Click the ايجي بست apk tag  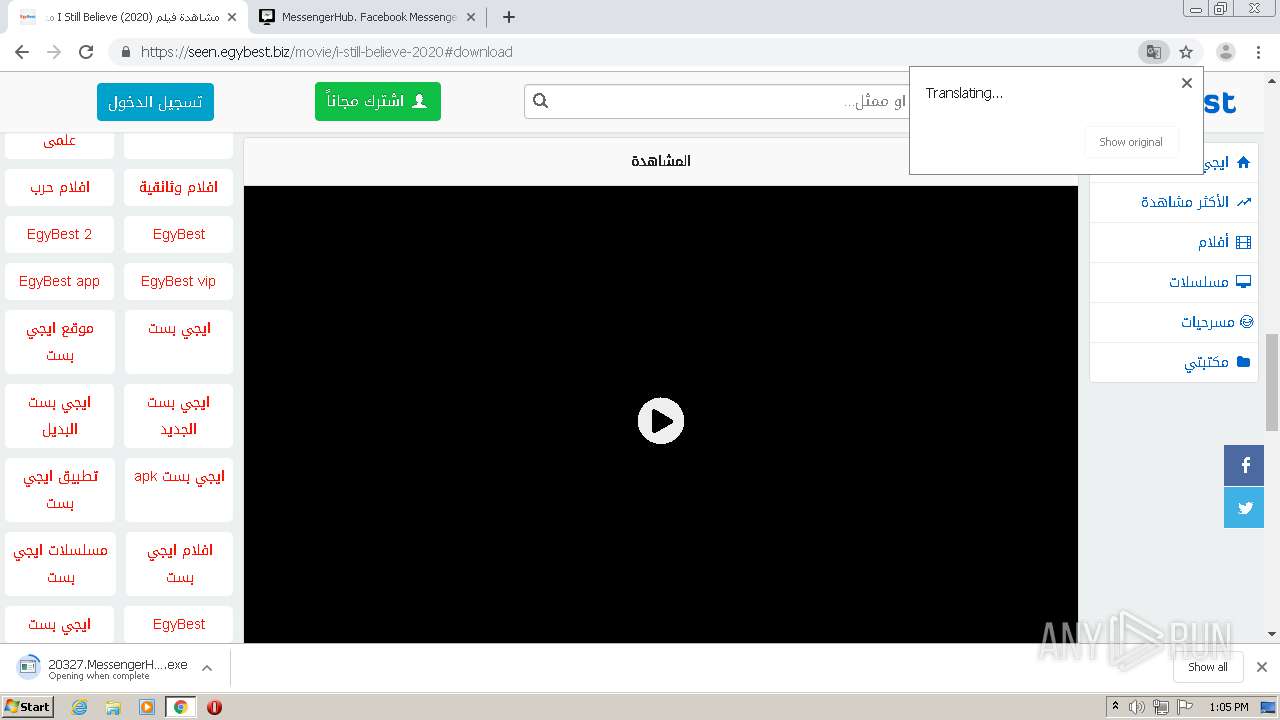[x=178, y=490]
